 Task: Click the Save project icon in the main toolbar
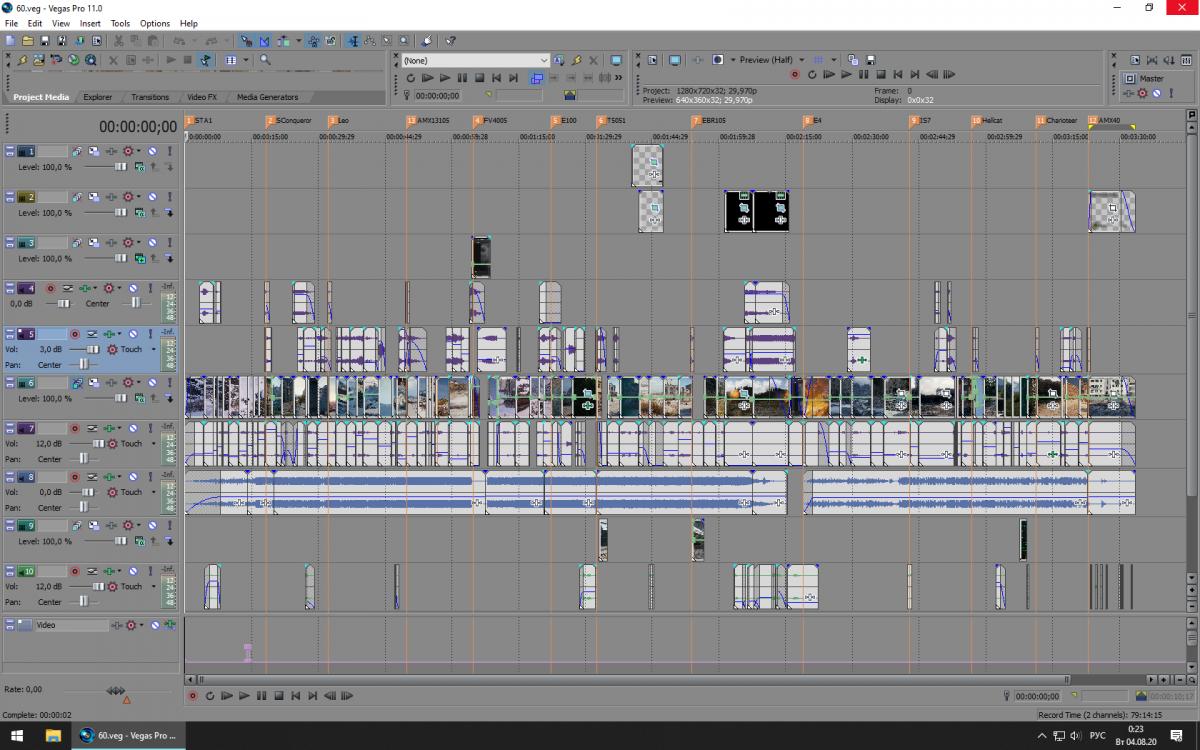45,41
